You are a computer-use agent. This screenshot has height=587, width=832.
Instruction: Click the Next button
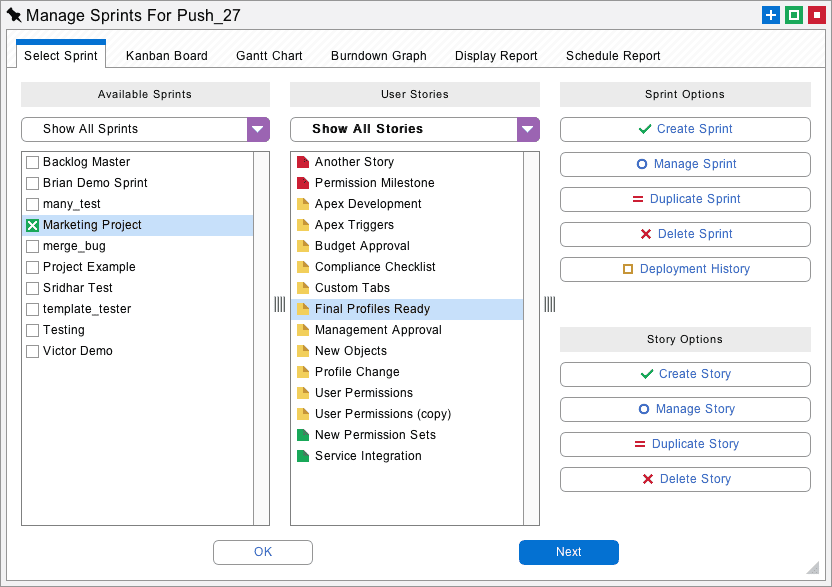(x=568, y=552)
